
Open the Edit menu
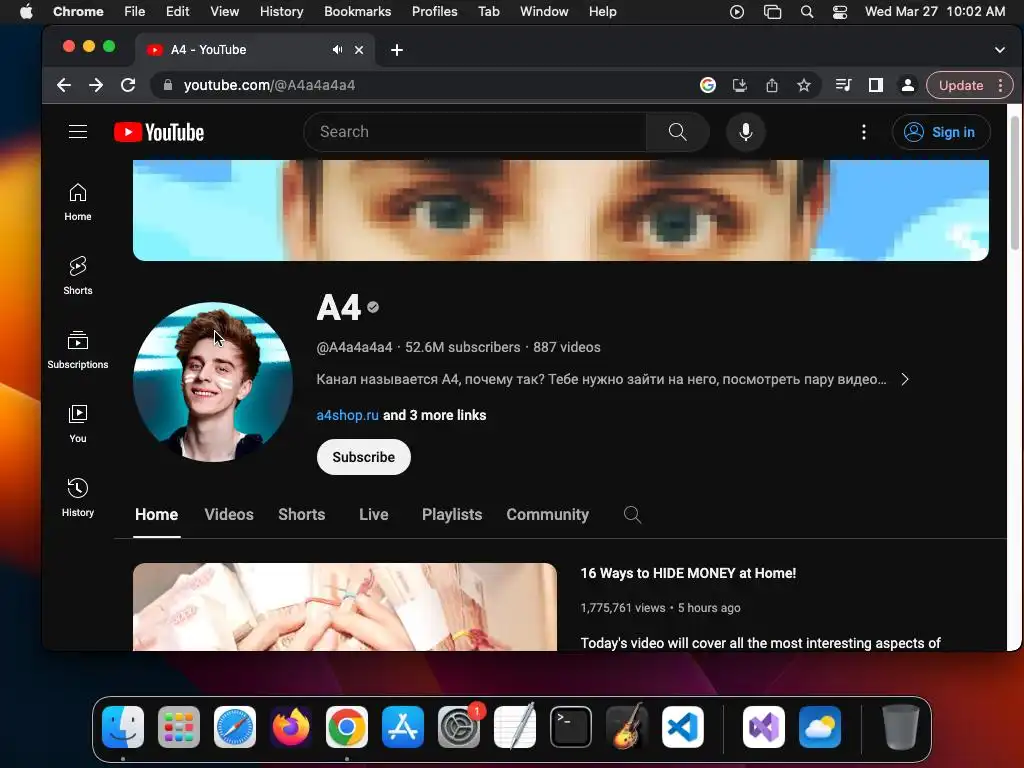click(x=177, y=12)
